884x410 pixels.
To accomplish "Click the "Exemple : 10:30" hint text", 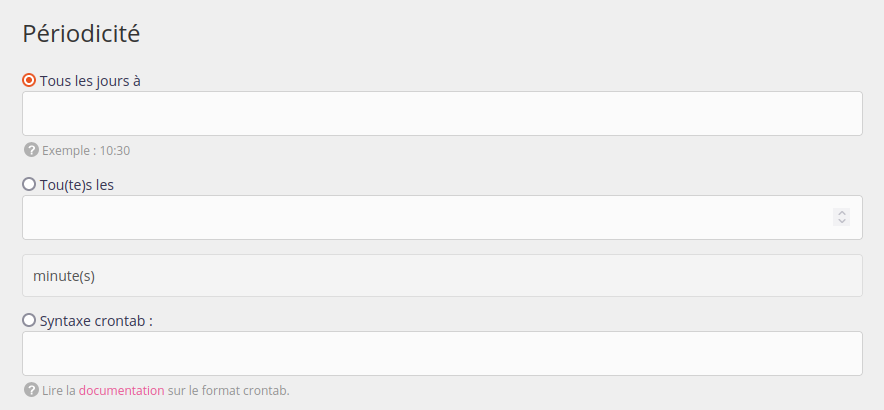I will pyautogui.click(x=86, y=151).
